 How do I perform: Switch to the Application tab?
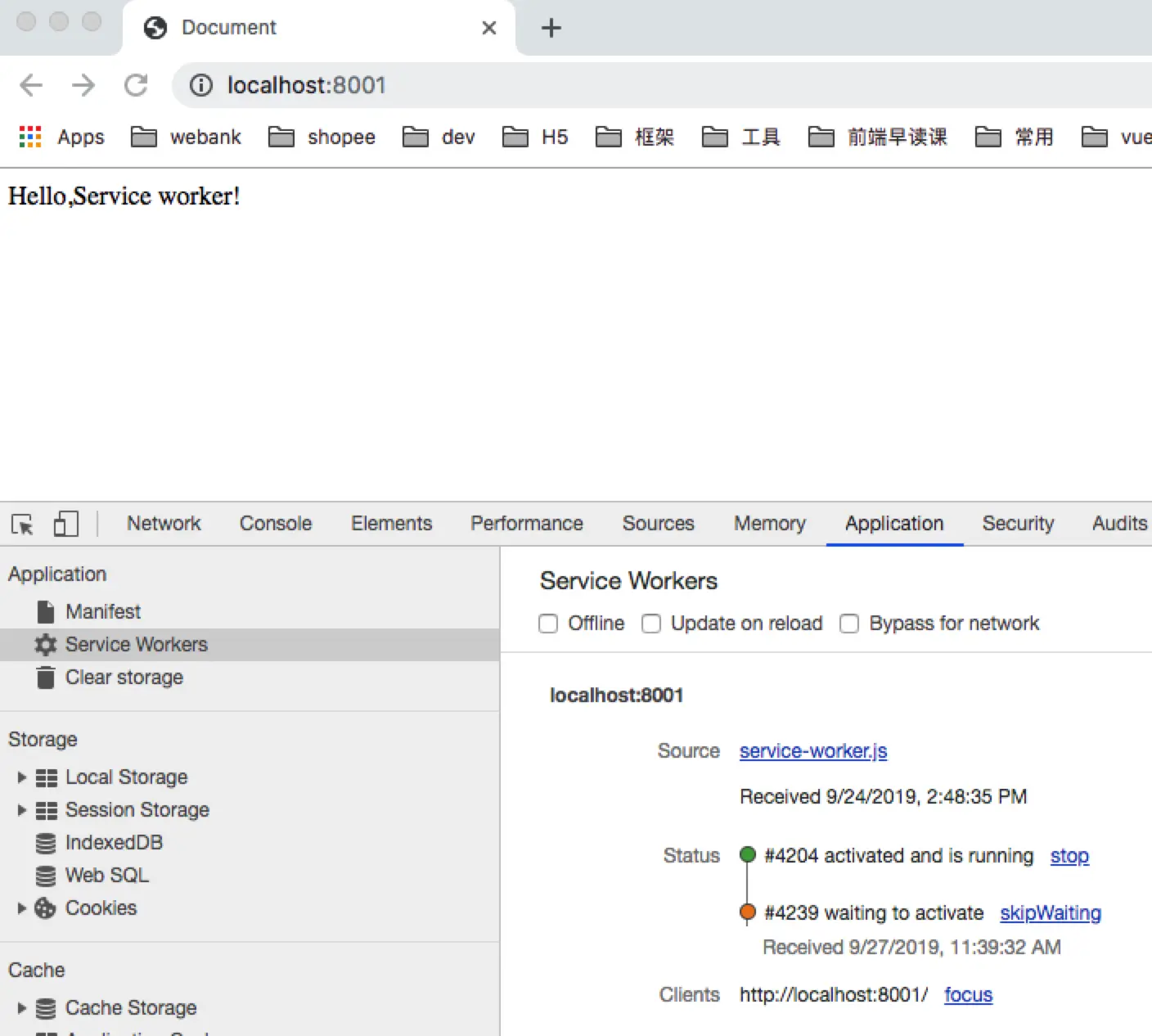[894, 524]
